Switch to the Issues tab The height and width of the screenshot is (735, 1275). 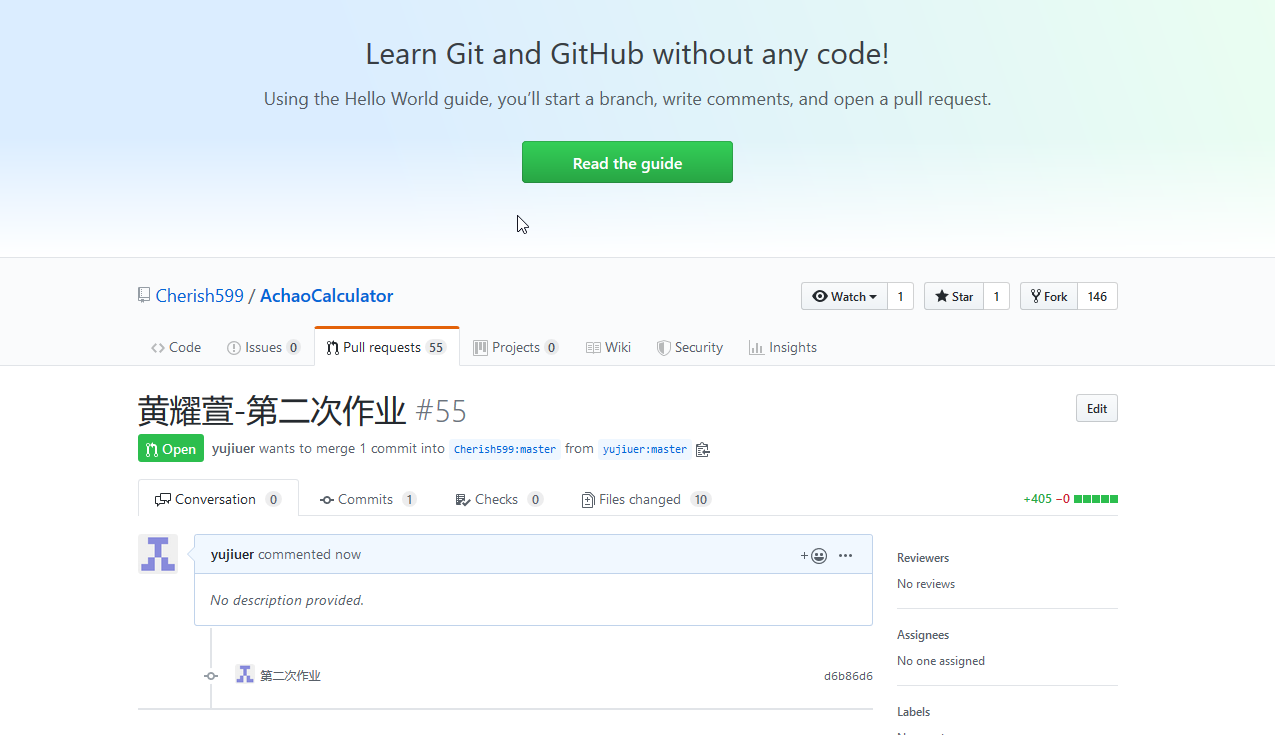point(264,347)
